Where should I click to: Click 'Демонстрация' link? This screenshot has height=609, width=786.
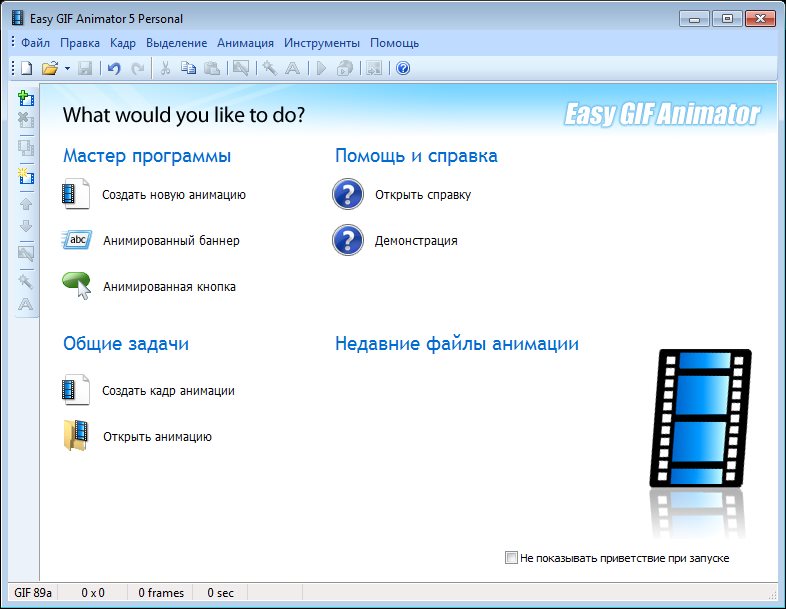(416, 241)
